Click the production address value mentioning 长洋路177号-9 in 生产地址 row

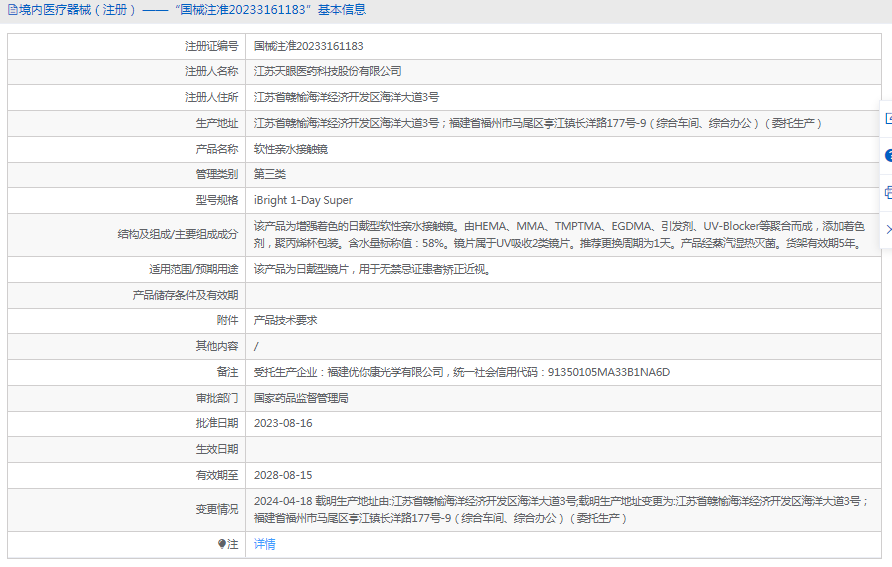point(538,123)
